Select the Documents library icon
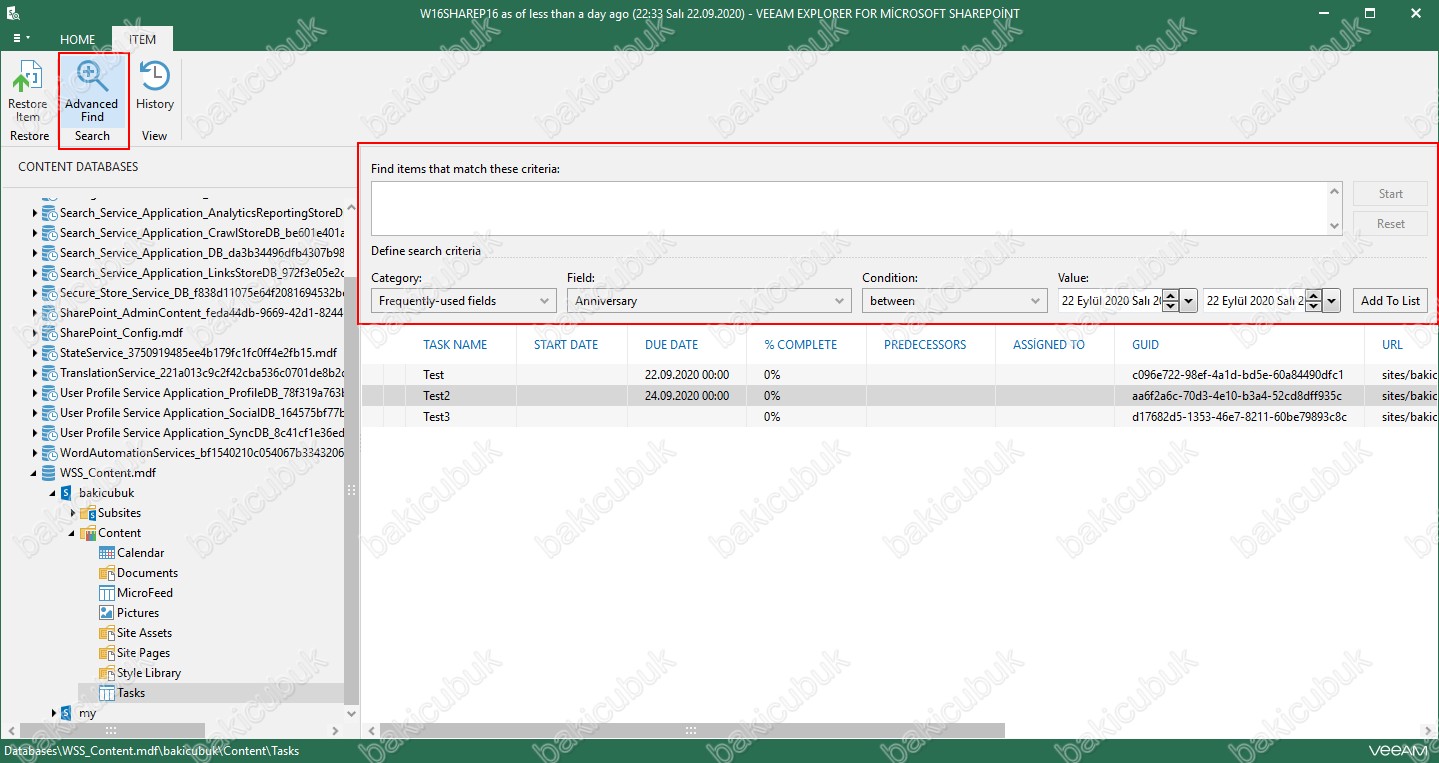This screenshot has width=1439, height=763. [x=107, y=573]
